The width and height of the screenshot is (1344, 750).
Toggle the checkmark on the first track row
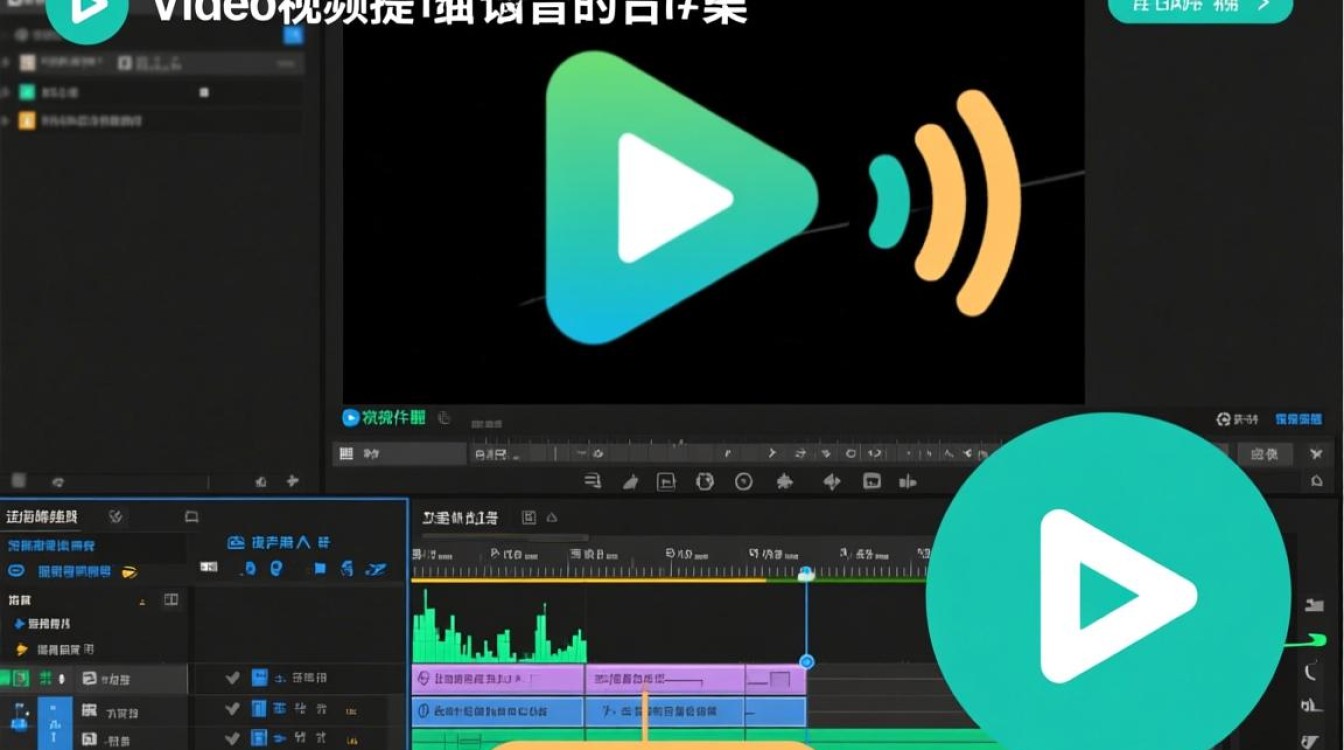point(232,678)
